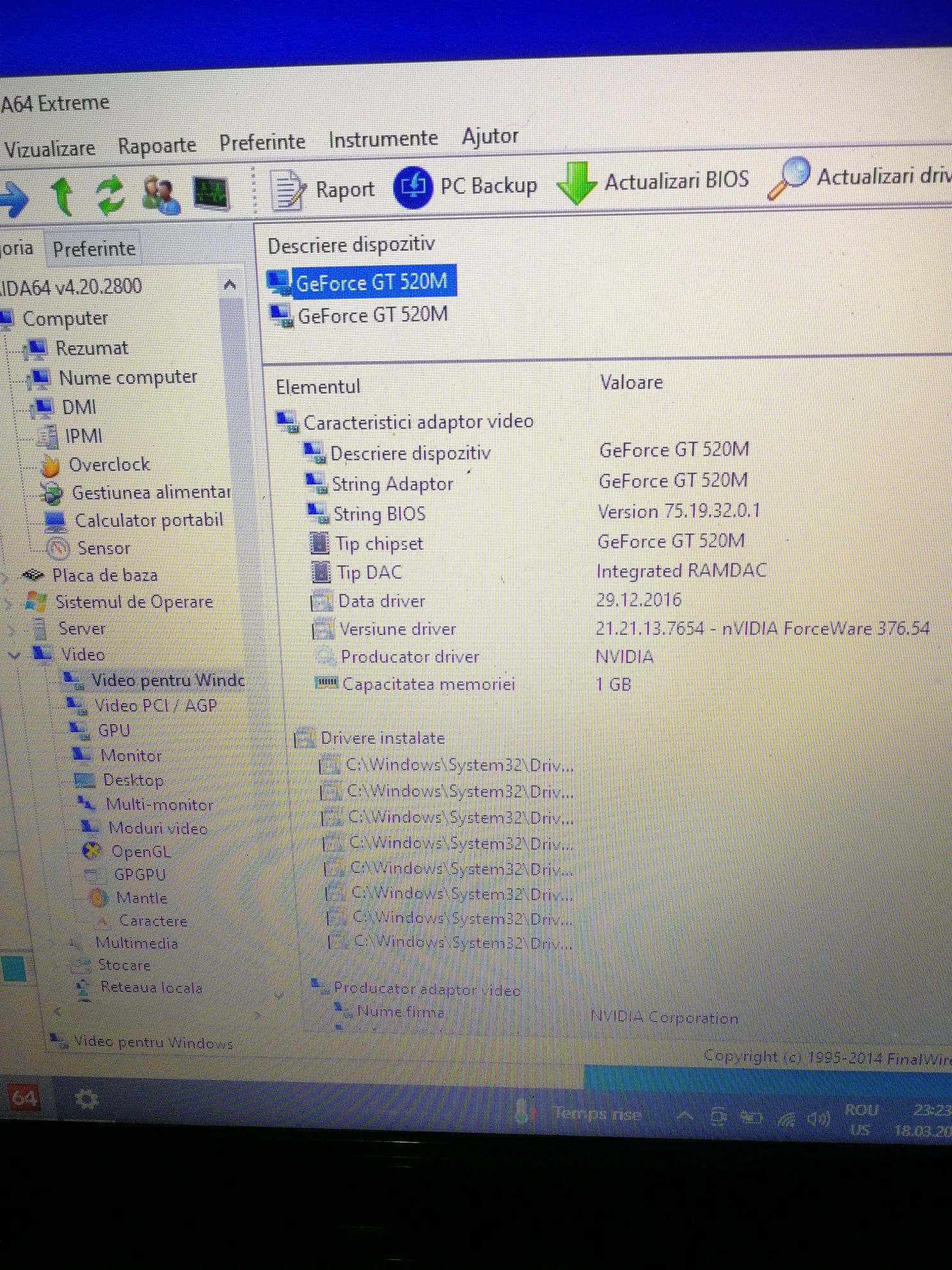
Task: Open the Vizualizare menu
Action: (49, 149)
